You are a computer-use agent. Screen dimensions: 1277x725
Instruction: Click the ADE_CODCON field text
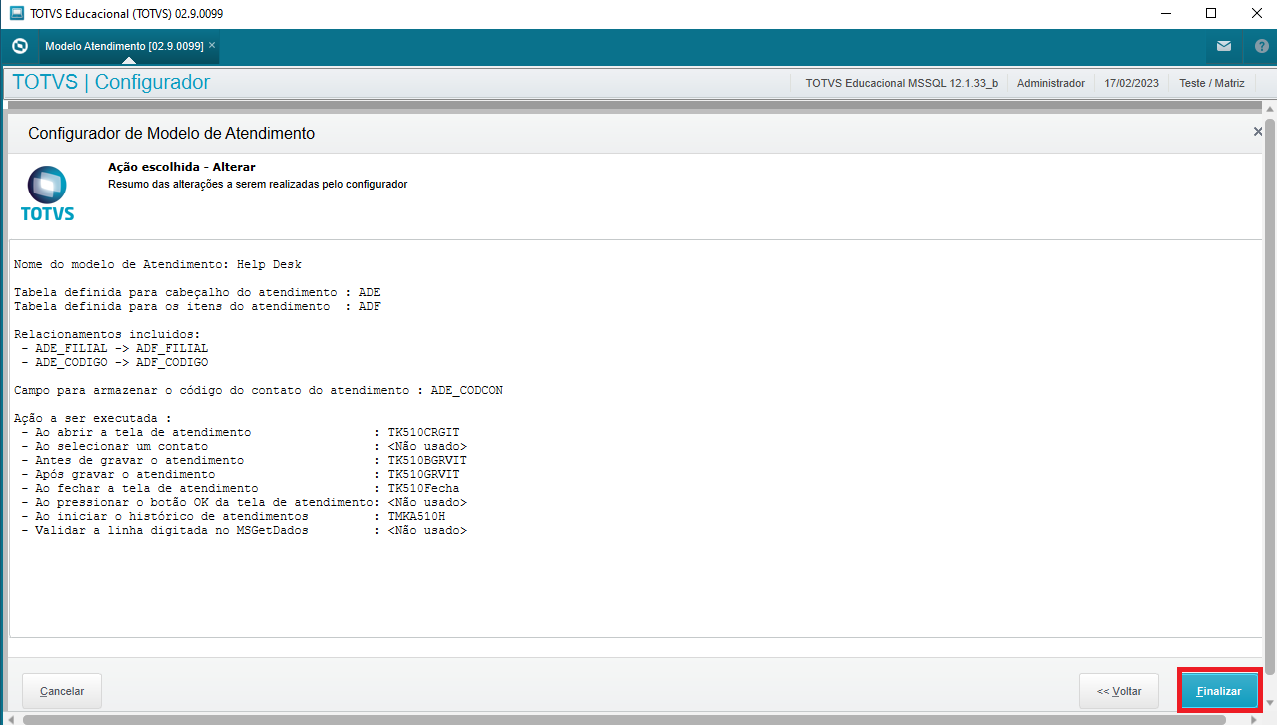[x=466, y=390]
